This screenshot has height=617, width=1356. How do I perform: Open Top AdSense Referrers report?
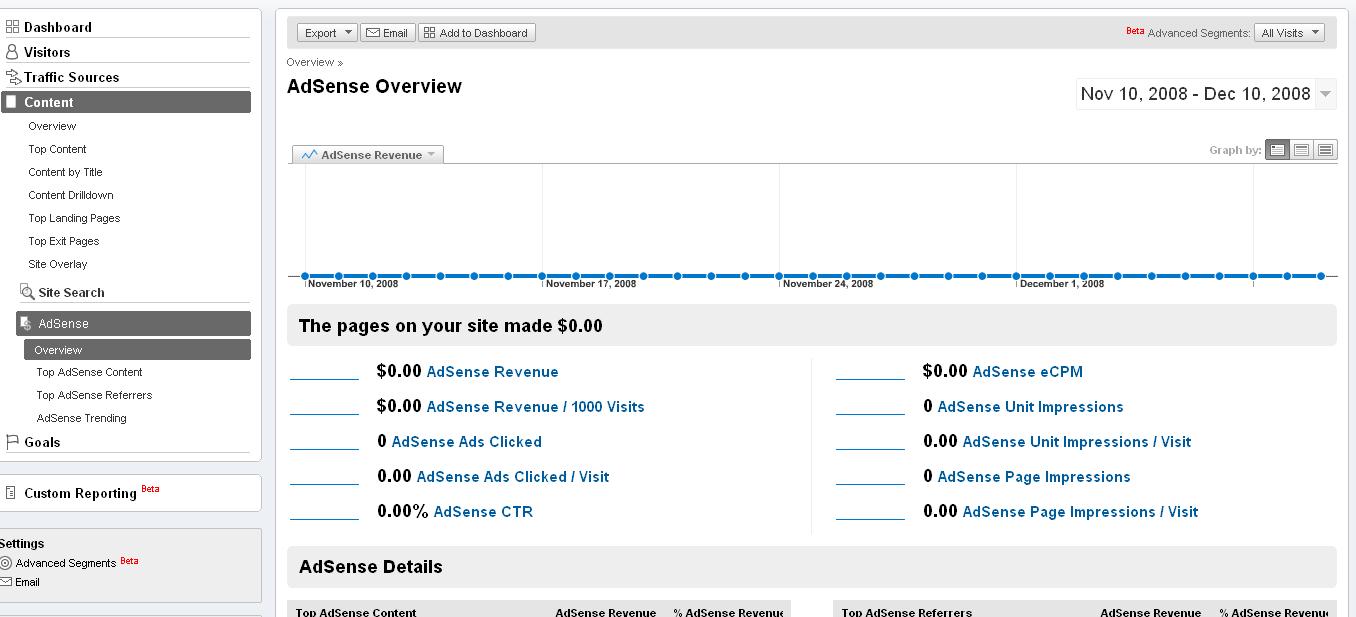point(94,395)
